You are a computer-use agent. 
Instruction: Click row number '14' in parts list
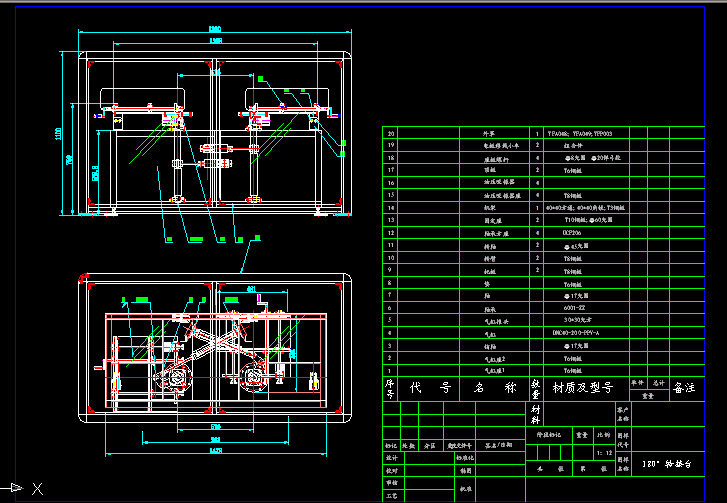point(390,208)
